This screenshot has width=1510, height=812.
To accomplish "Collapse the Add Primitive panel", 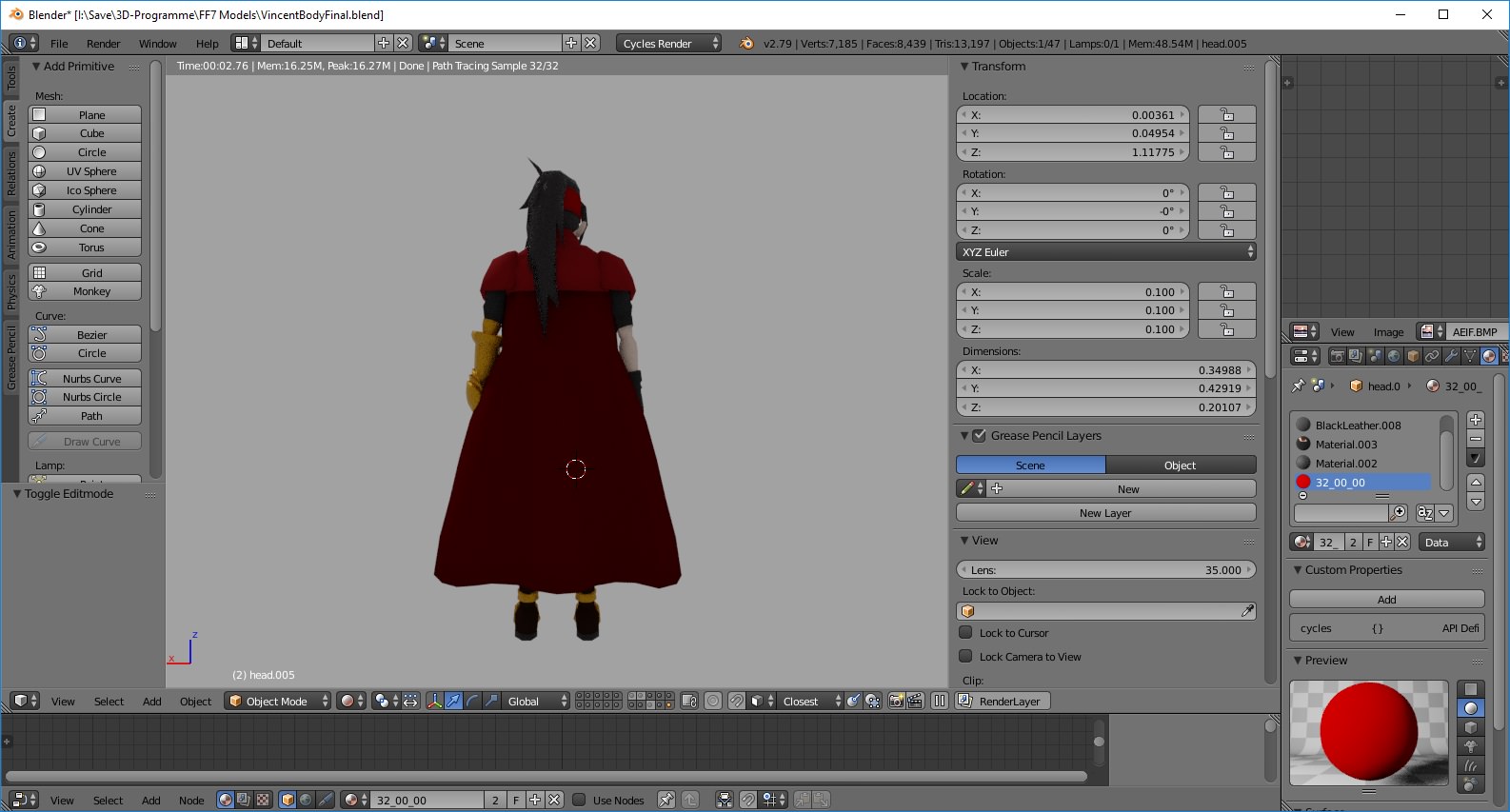I will (36, 67).
